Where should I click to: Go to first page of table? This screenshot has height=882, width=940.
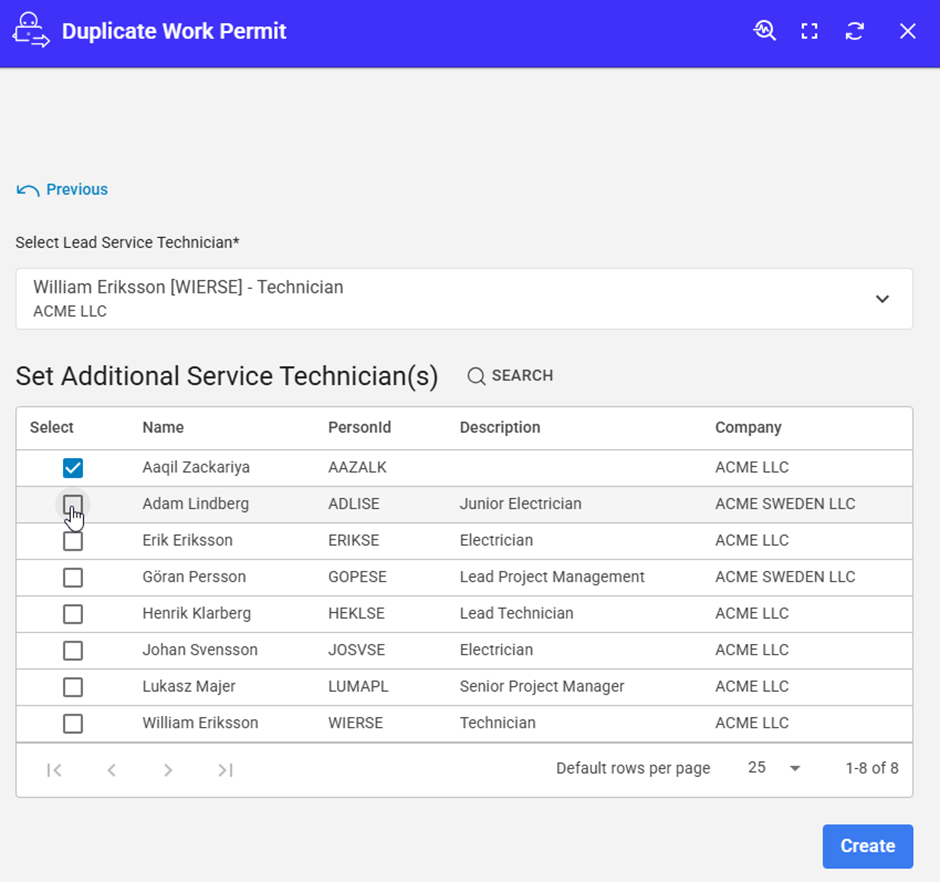click(55, 769)
